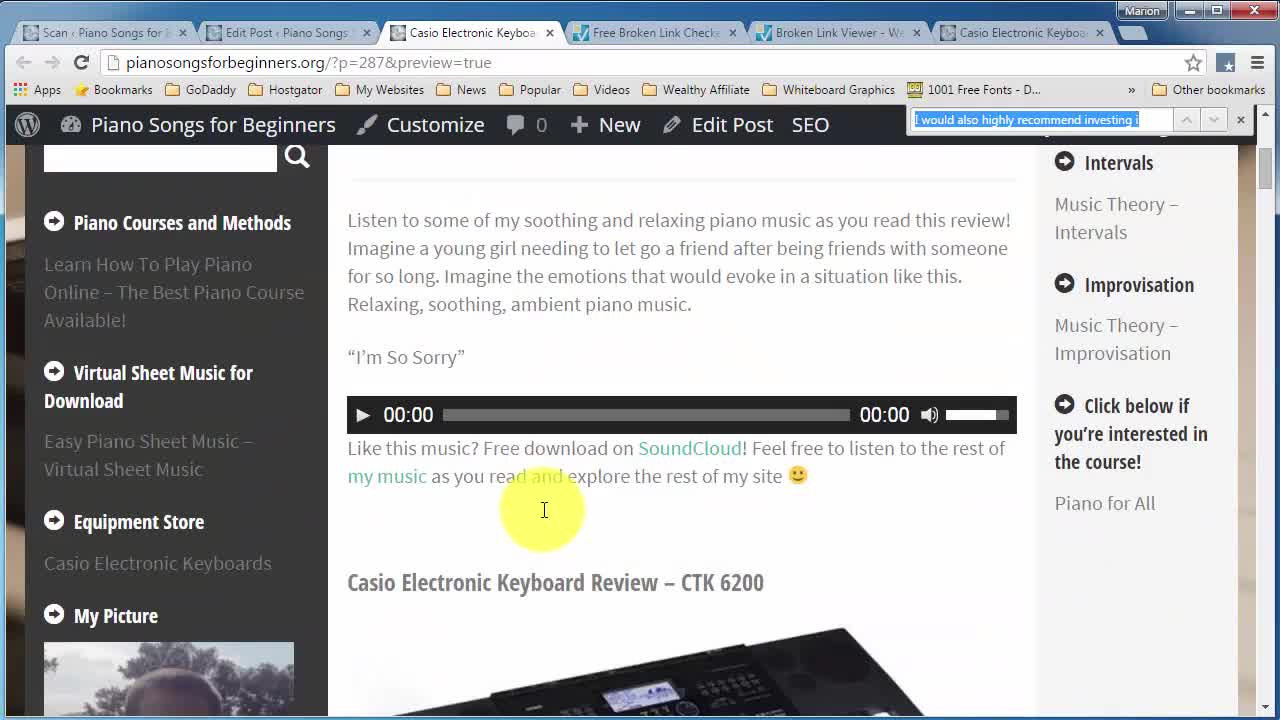Go to the next find result
The width and height of the screenshot is (1280, 720).
point(1213,120)
